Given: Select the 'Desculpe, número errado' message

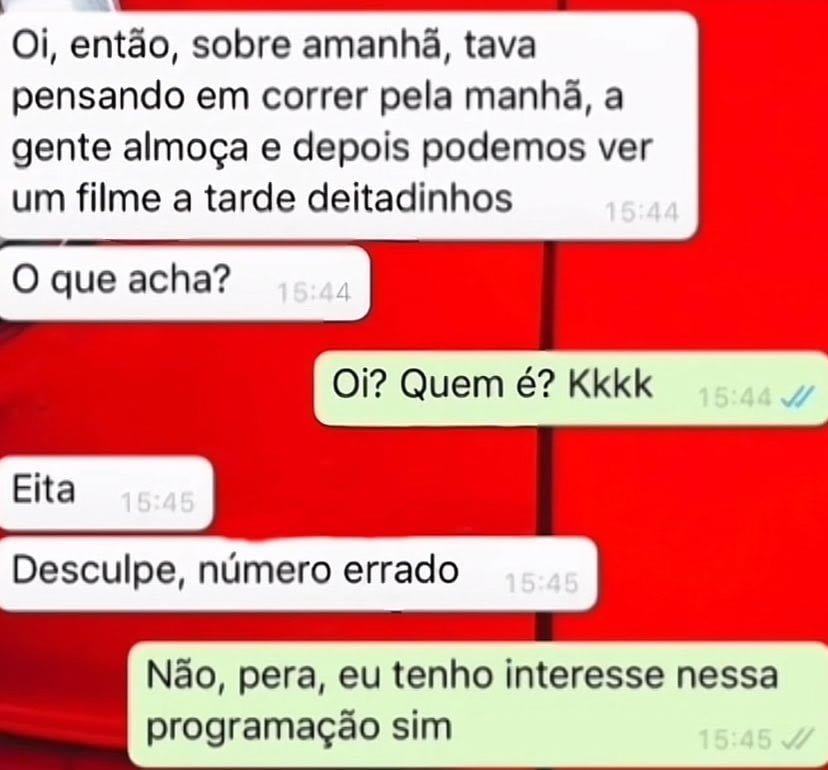Looking at the screenshot, I should click(x=298, y=574).
